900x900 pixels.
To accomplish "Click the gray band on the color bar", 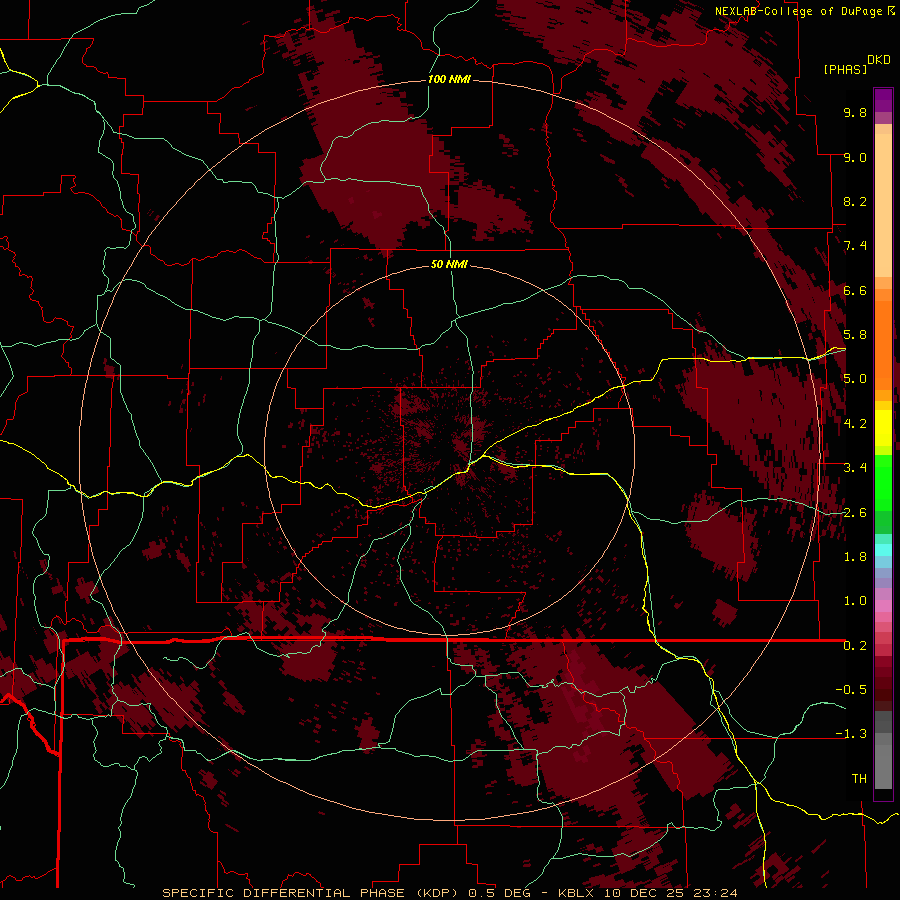I will point(883,749).
